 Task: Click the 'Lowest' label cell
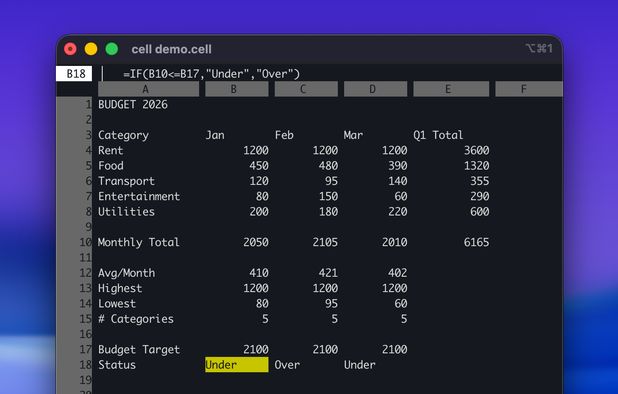[x=117, y=304]
